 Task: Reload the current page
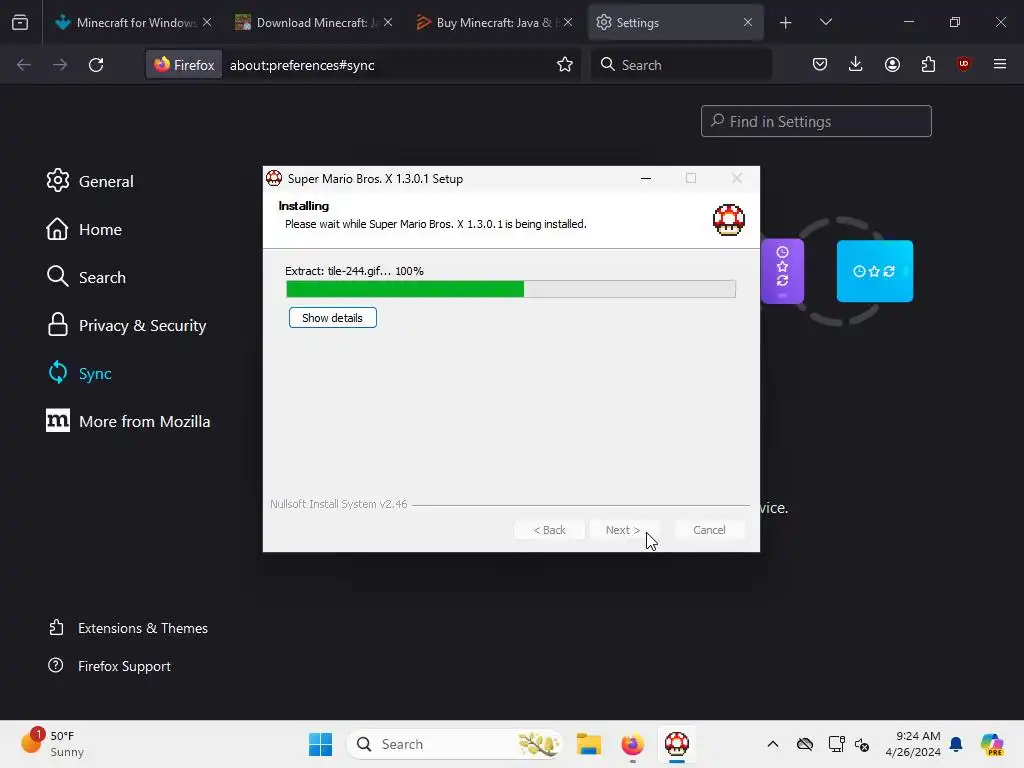coord(96,65)
